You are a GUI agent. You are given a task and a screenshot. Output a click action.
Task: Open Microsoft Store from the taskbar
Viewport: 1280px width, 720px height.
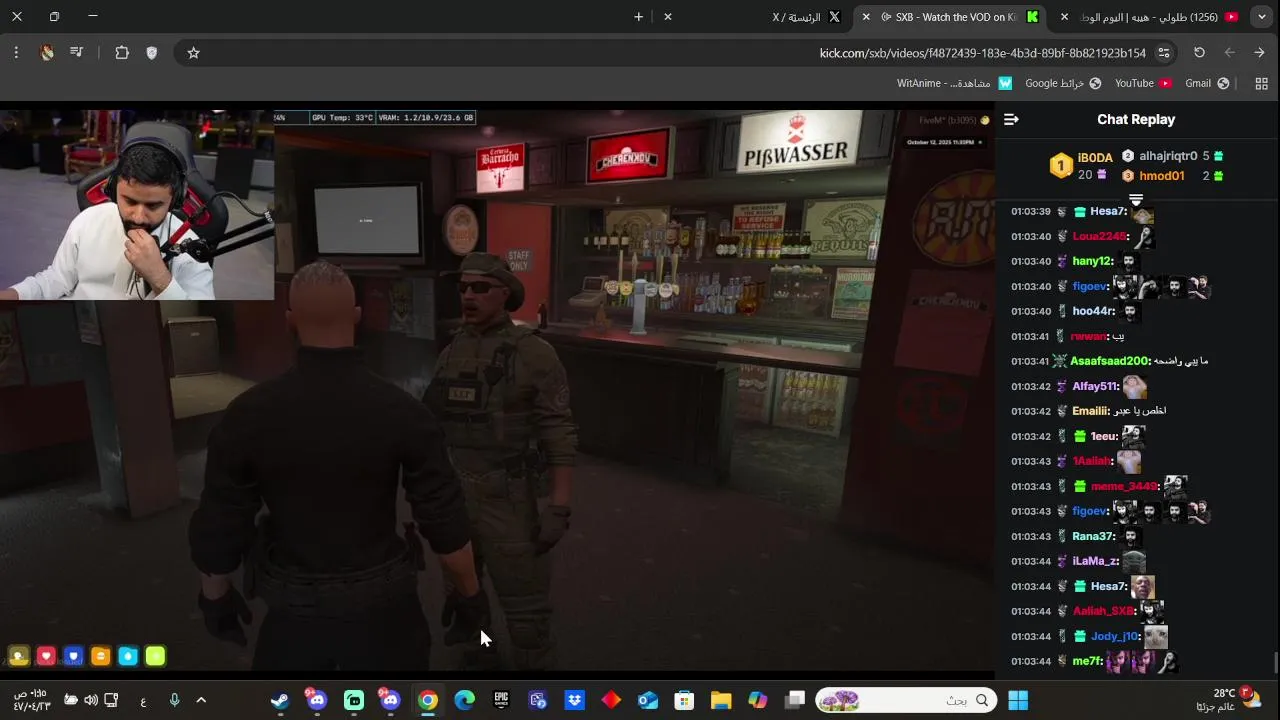[x=684, y=701]
